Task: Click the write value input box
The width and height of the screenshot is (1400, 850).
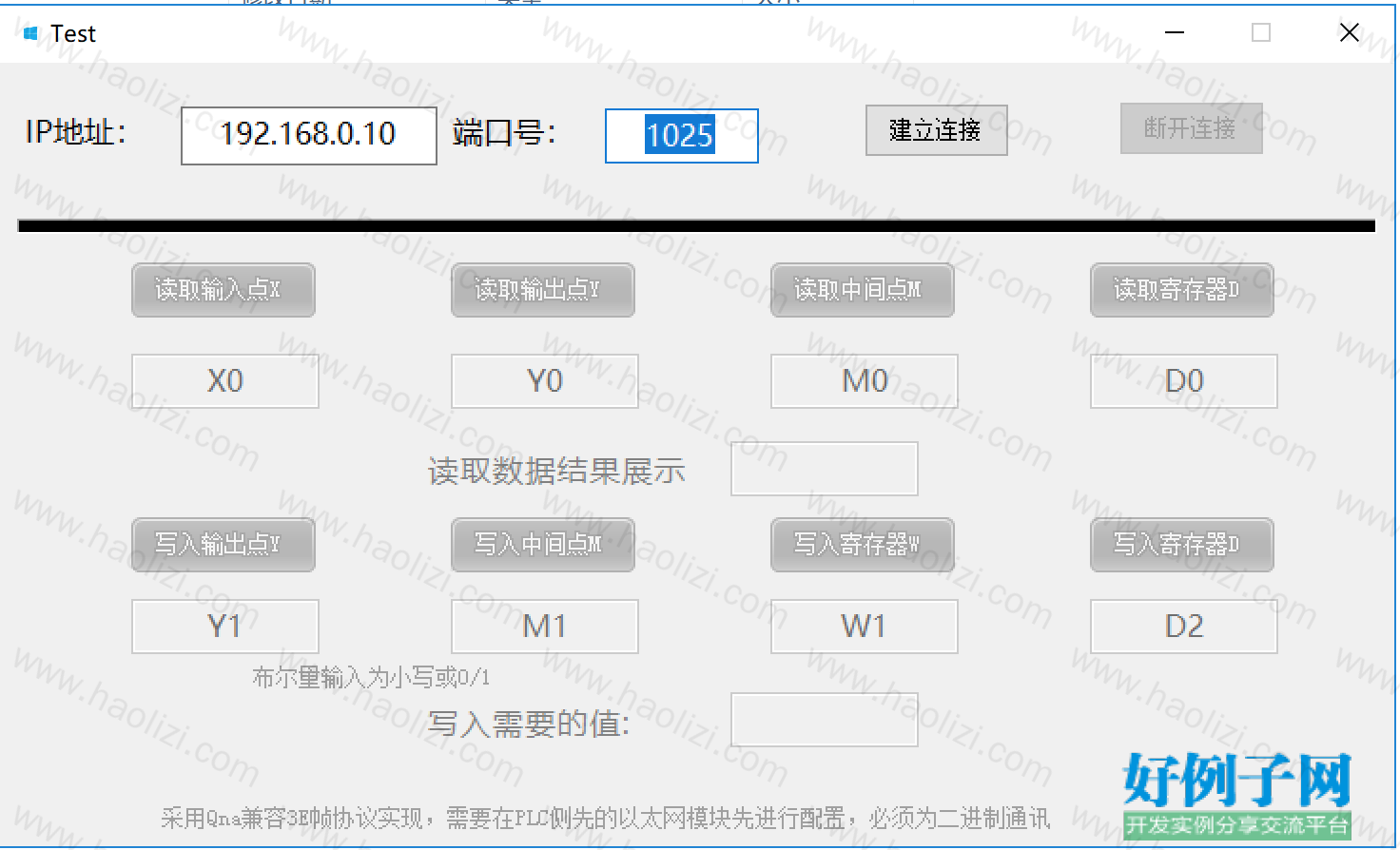Action: 825,720
